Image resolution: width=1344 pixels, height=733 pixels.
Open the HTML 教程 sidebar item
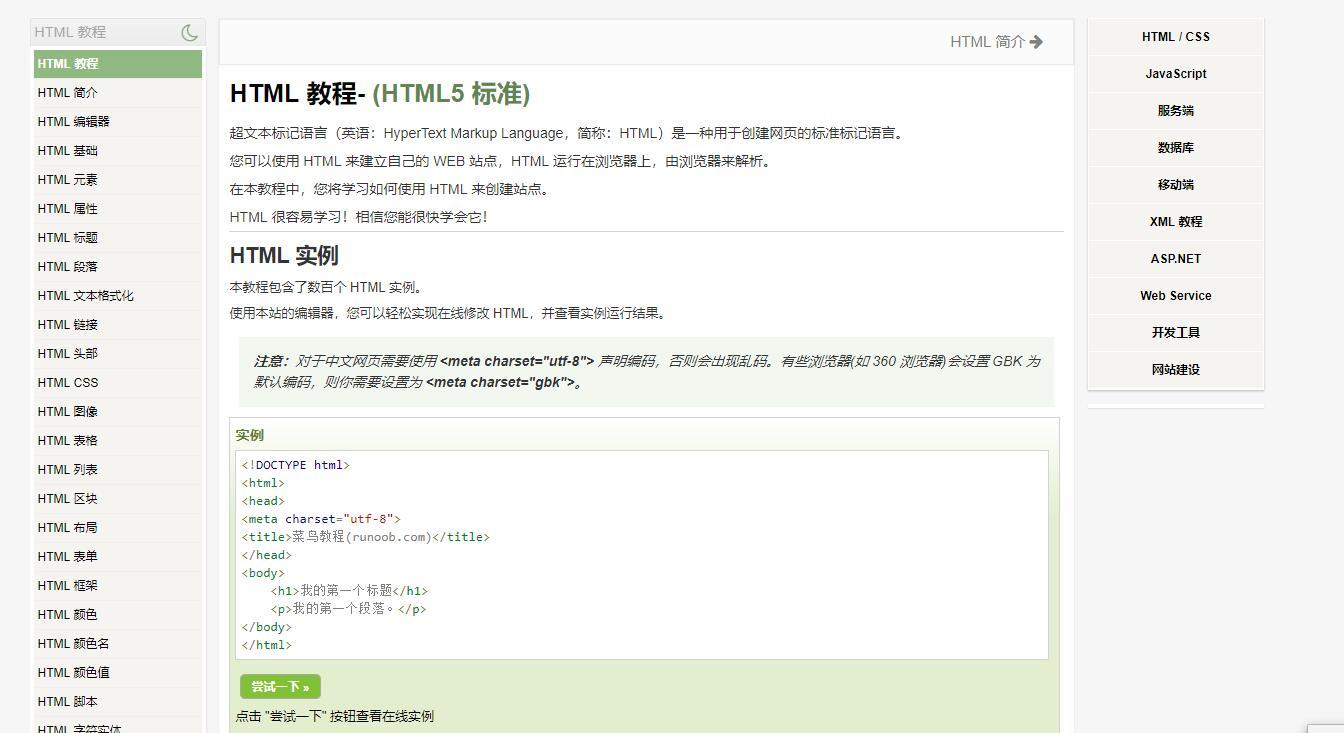(118, 64)
